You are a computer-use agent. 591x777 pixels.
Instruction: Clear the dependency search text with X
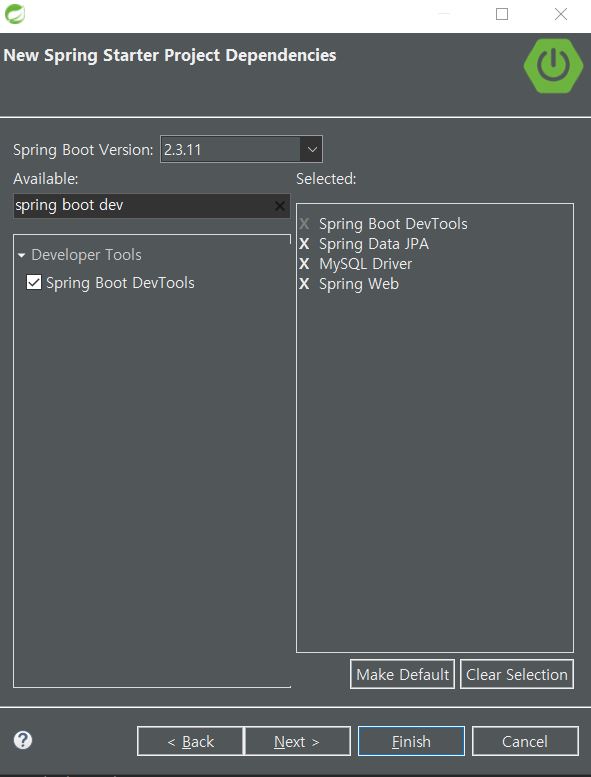point(279,206)
